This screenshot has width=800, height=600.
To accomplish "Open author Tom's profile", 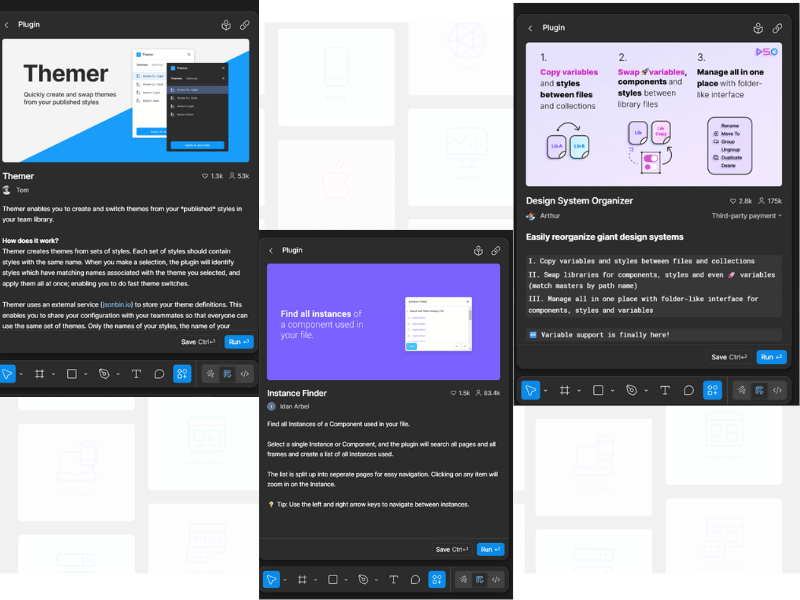I will [16, 190].
